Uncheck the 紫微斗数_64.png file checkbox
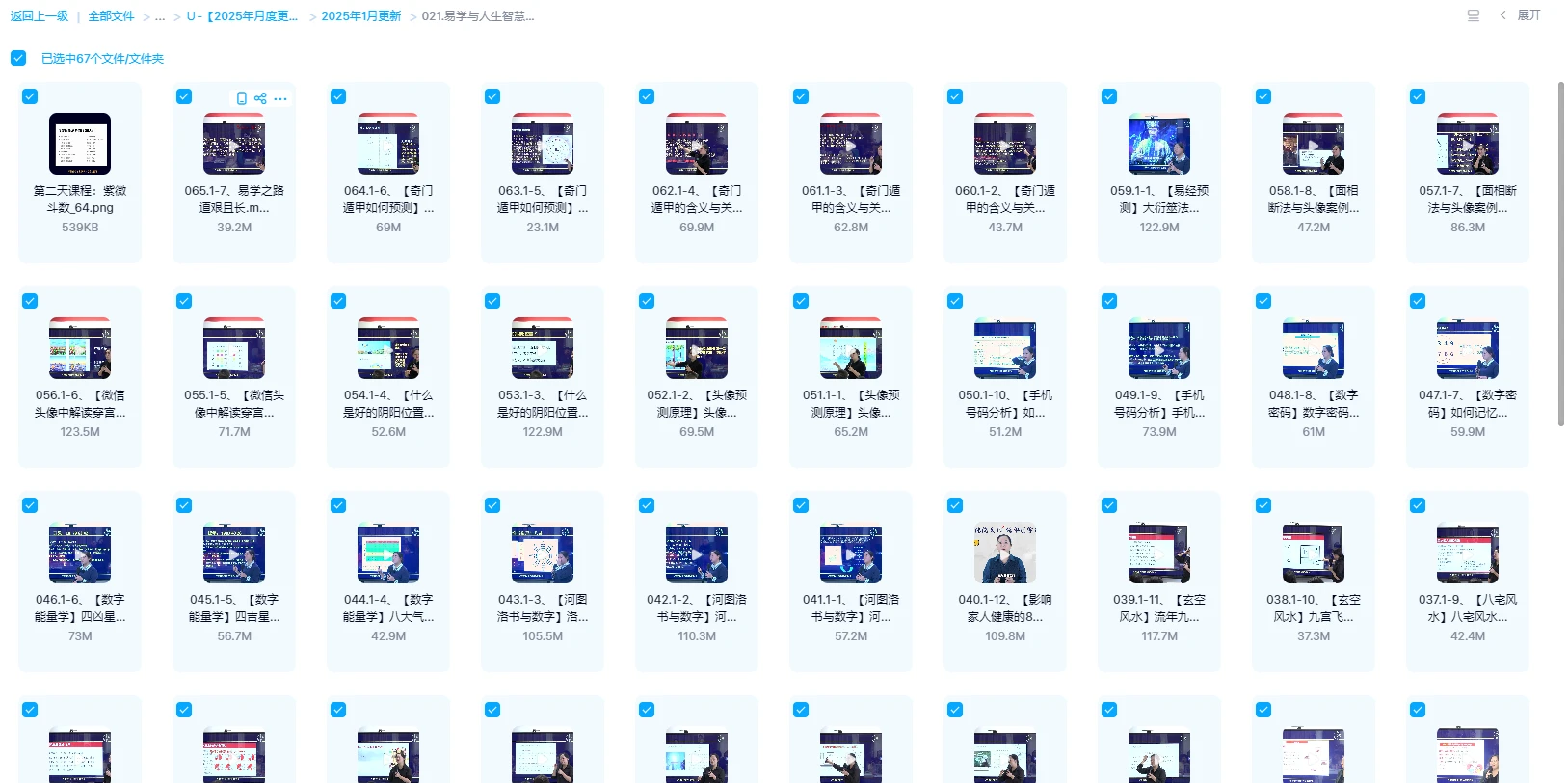1568x783 pixels. click(x=30, y=96)
